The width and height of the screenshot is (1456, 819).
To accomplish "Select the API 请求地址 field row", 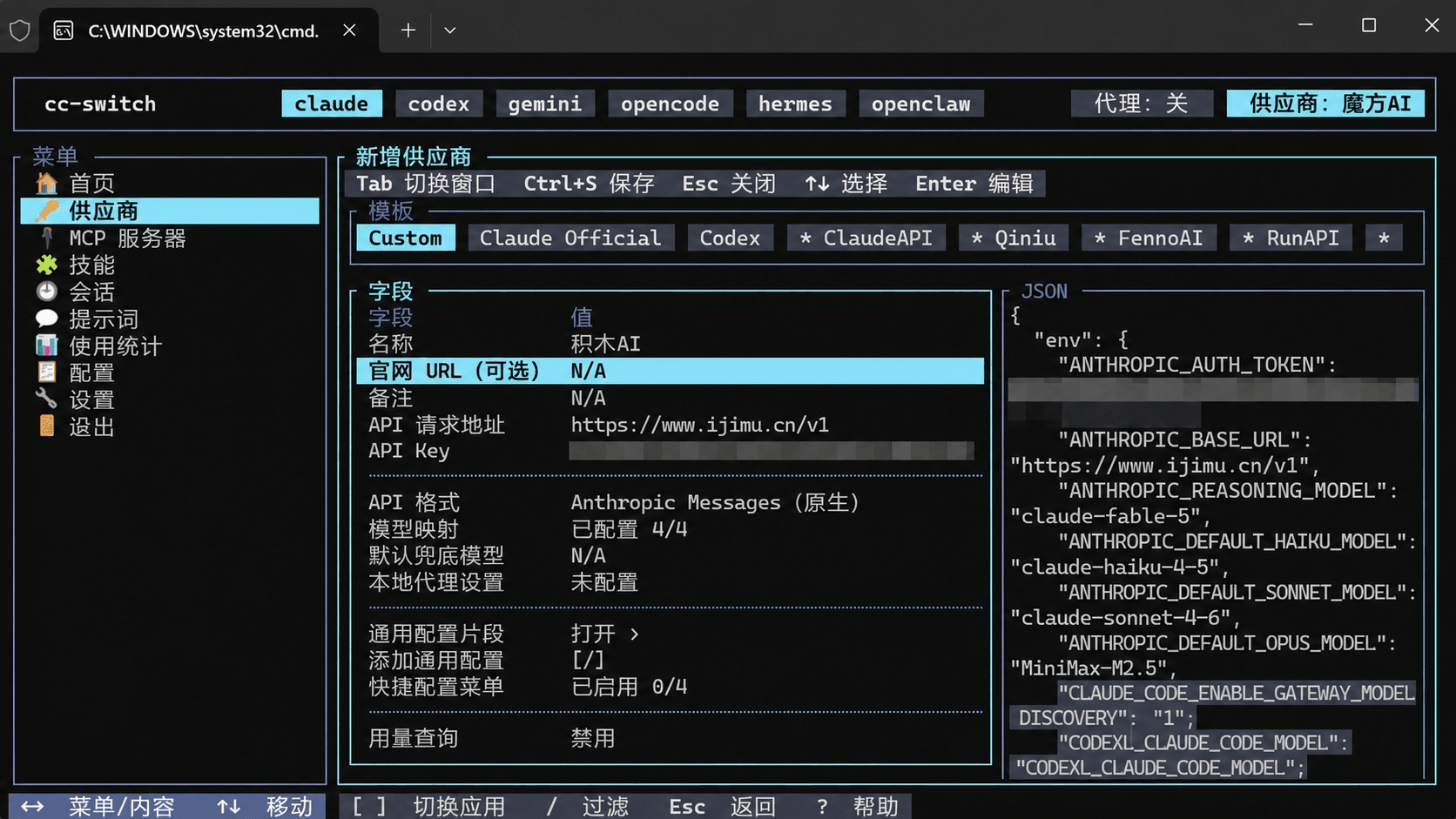I will point(671,425).
